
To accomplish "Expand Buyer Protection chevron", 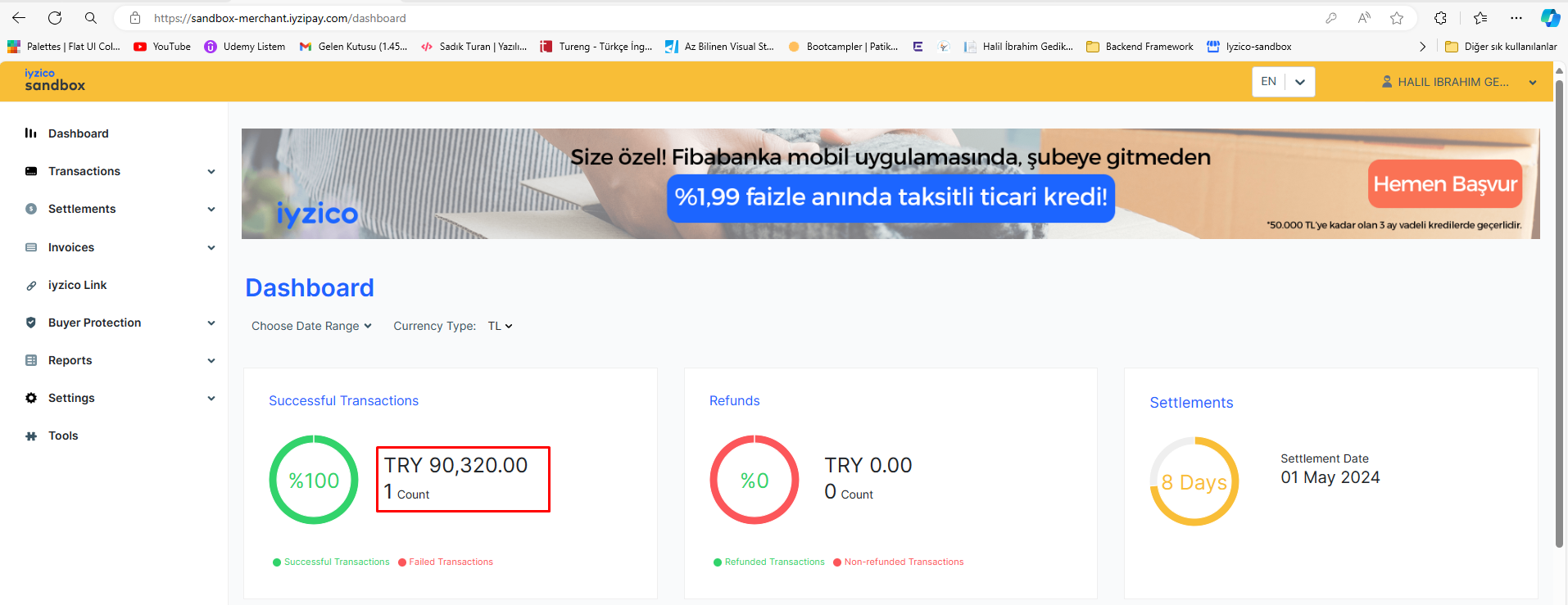I will 211,323.
